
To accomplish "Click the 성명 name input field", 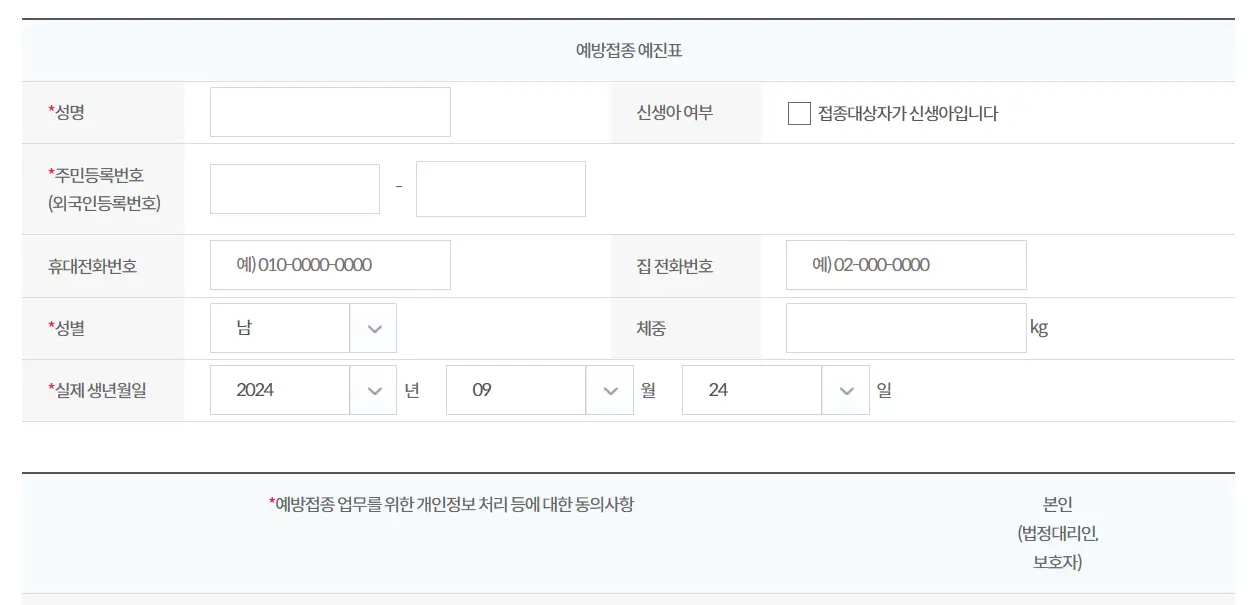I will pos(330,112).
